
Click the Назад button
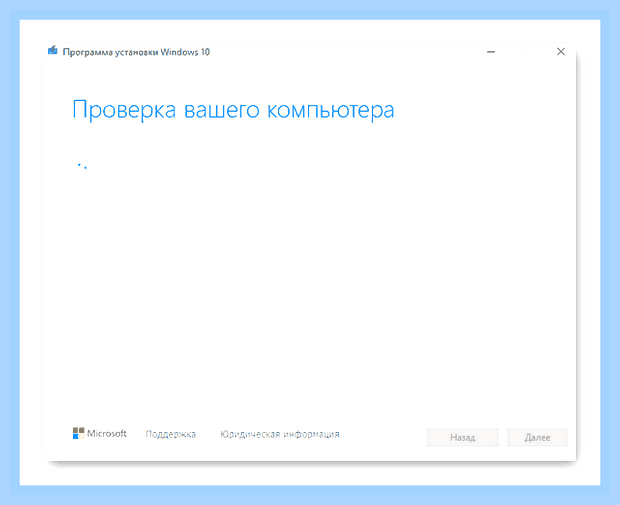pyautogui.click(x=462, y=437)
